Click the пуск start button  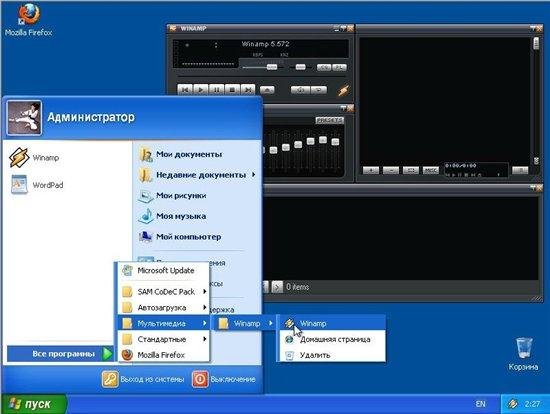(33, 404)
